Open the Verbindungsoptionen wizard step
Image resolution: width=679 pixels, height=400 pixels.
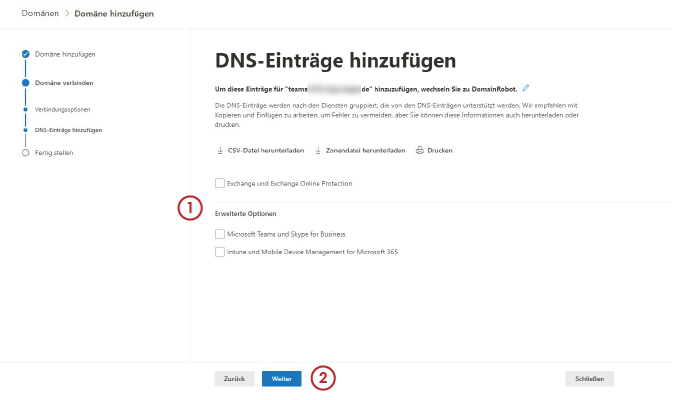click(x=62, y=110)
